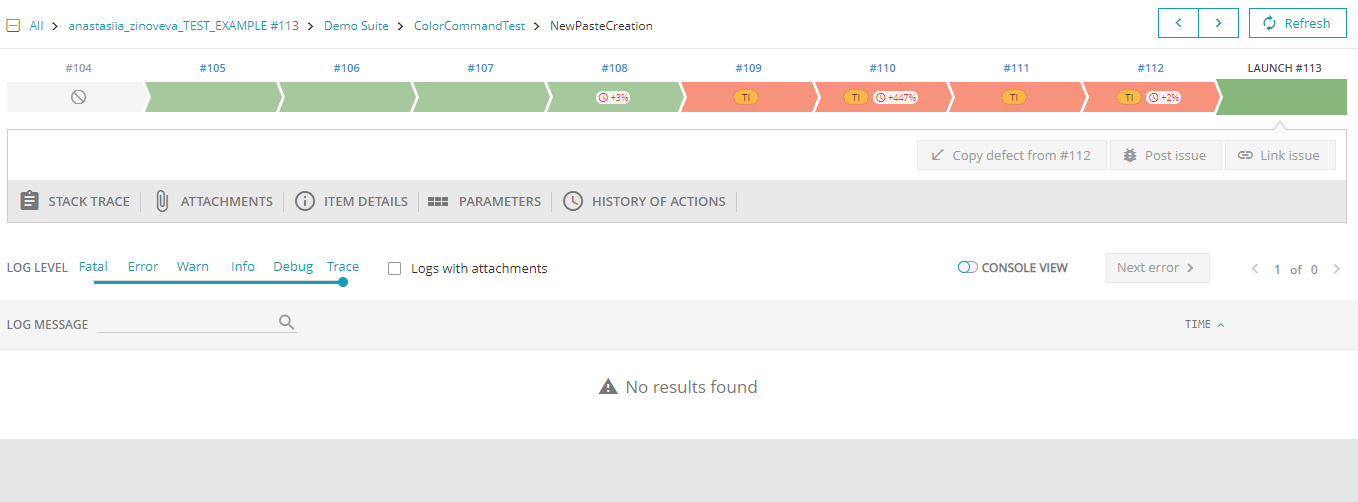Set log level to Fatal
Viewport: 1358px width, 502px height.
pos(93,267)
